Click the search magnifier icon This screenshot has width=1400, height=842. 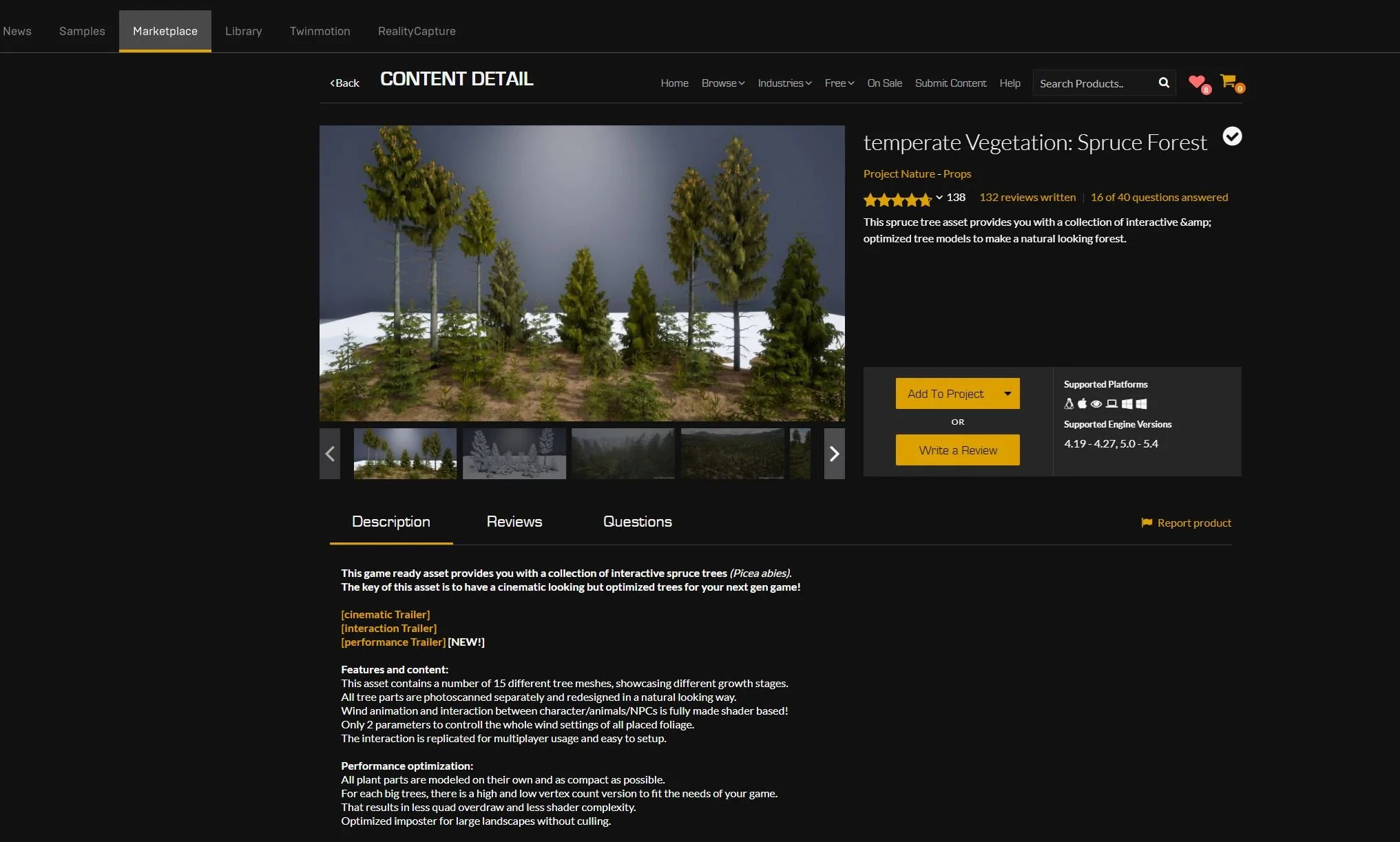pos(1164,83)
